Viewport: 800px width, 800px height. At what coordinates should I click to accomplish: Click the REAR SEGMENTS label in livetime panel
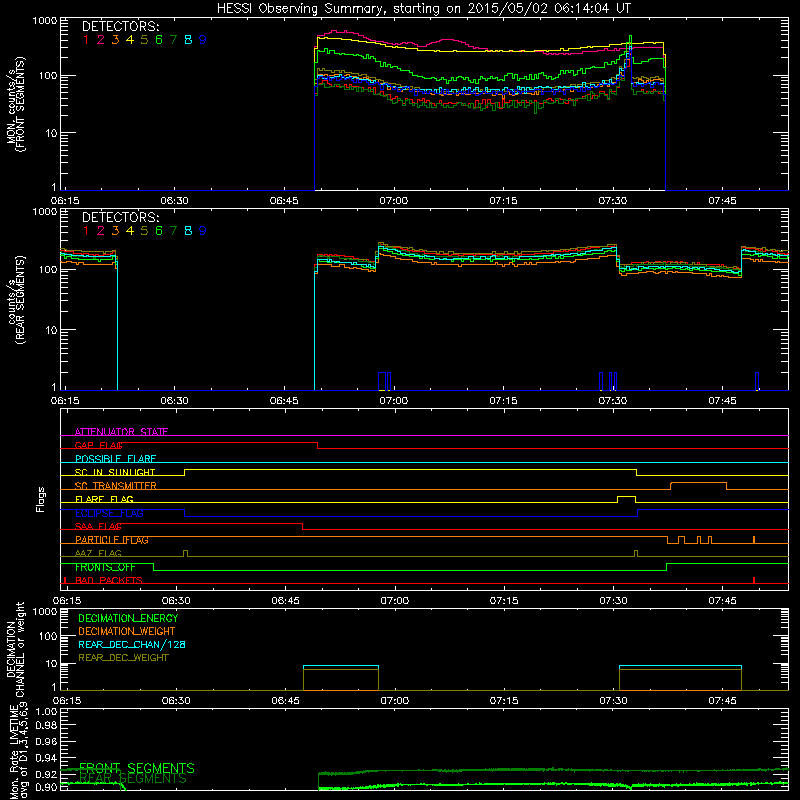(x=133, y=779)
